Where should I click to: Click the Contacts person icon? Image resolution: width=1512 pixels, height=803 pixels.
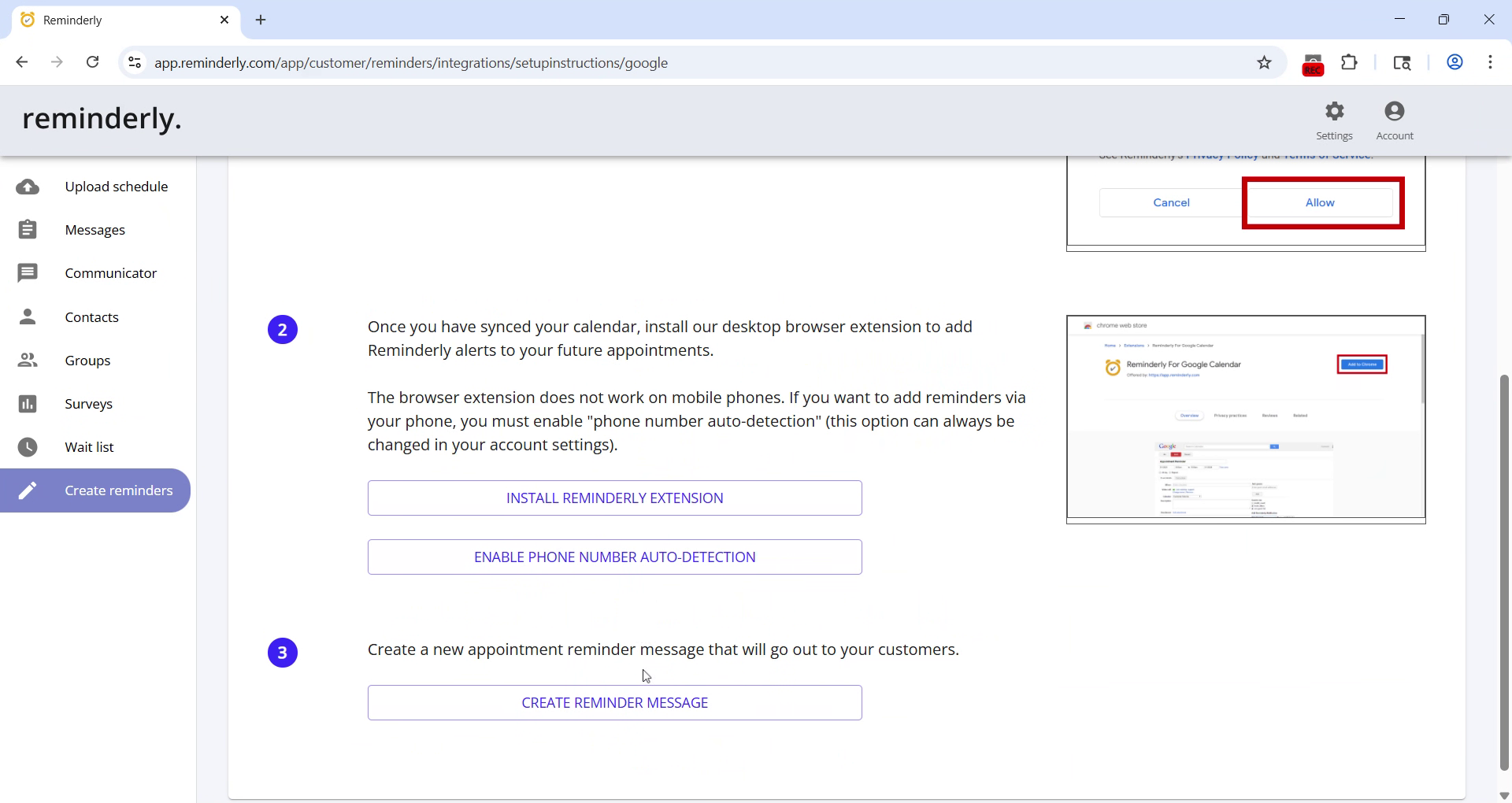(x=28, y=316)
